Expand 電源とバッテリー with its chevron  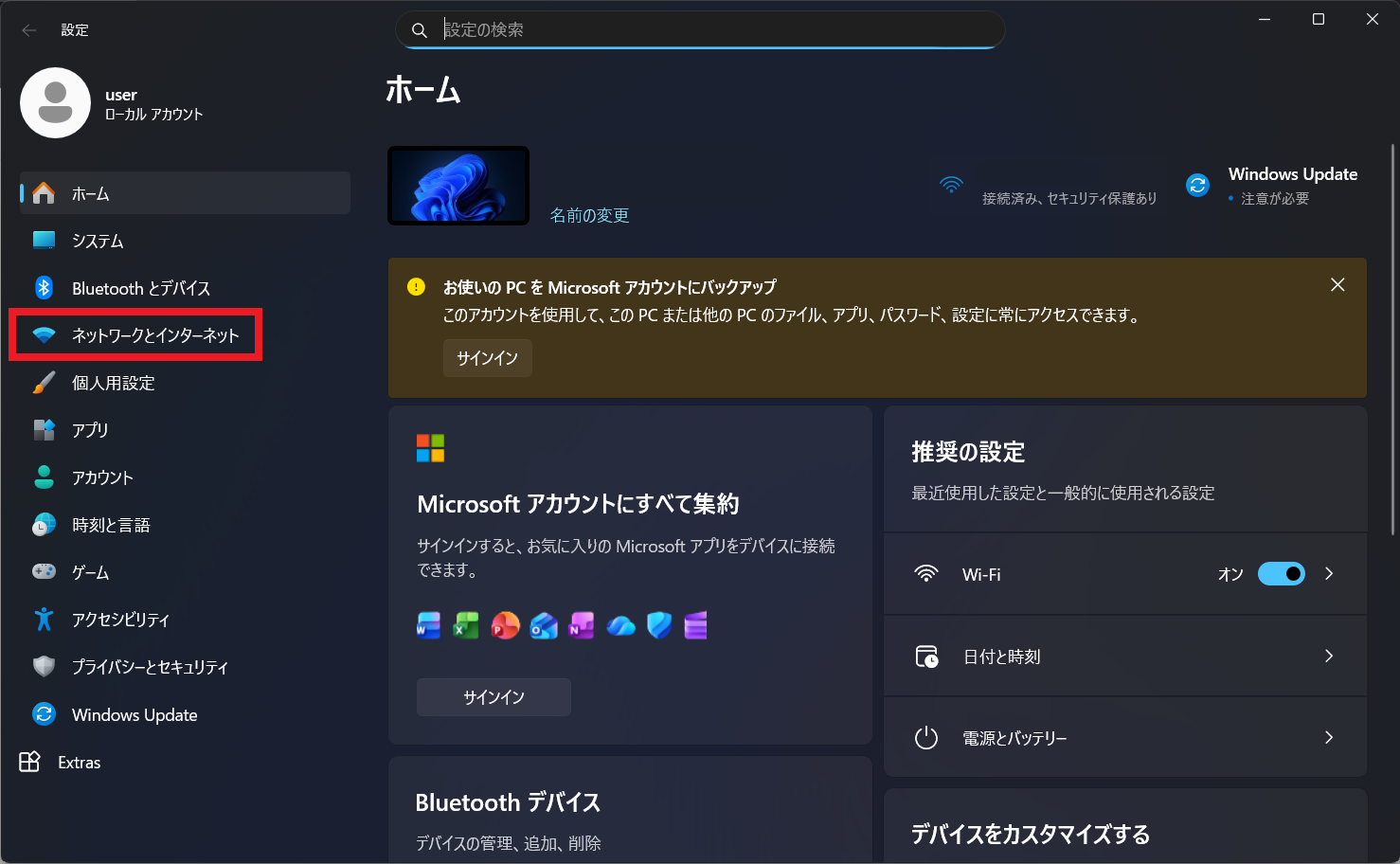point(1329,737)
